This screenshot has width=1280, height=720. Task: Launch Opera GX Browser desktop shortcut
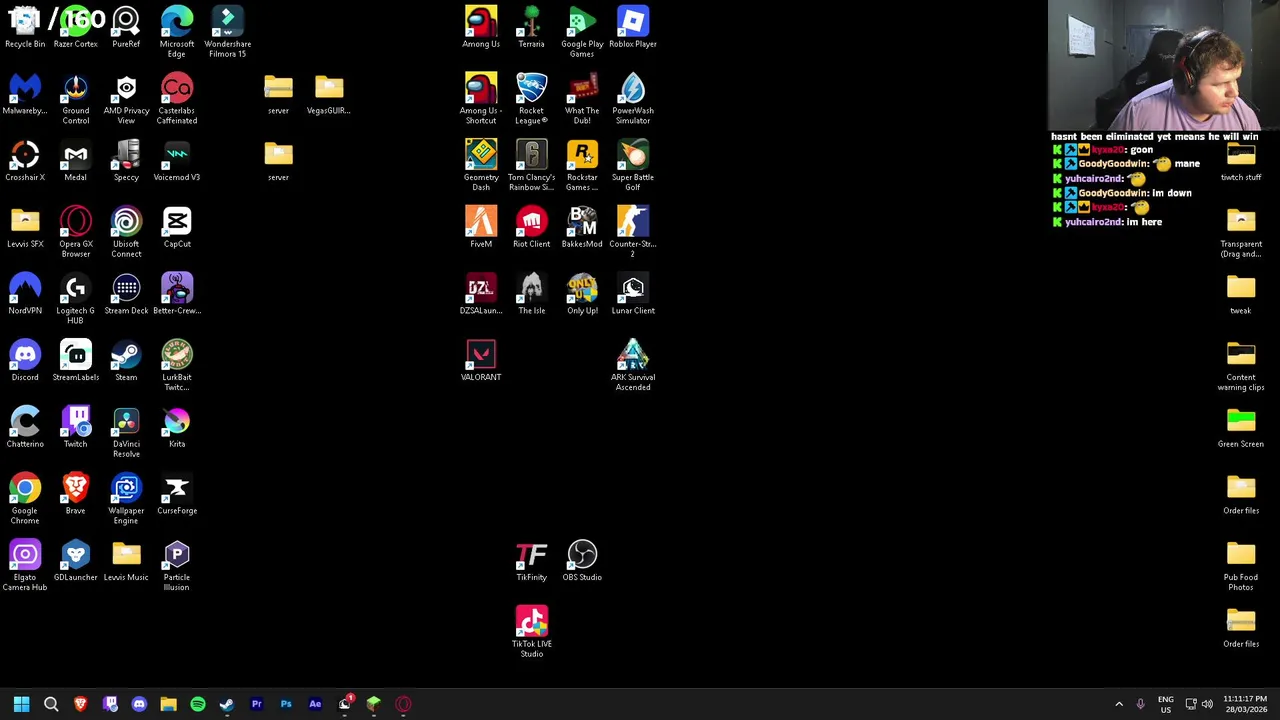coord(76,233)
